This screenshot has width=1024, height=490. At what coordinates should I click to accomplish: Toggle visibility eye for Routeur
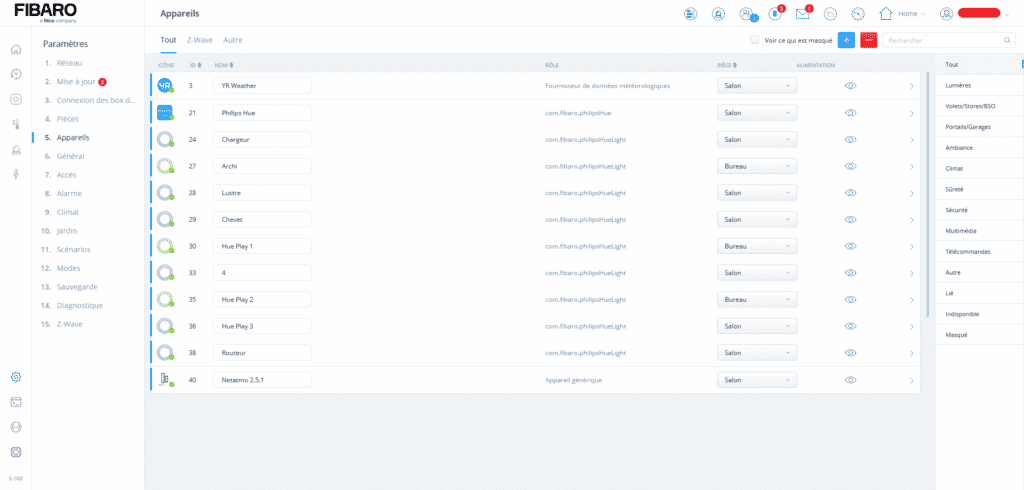850,353
